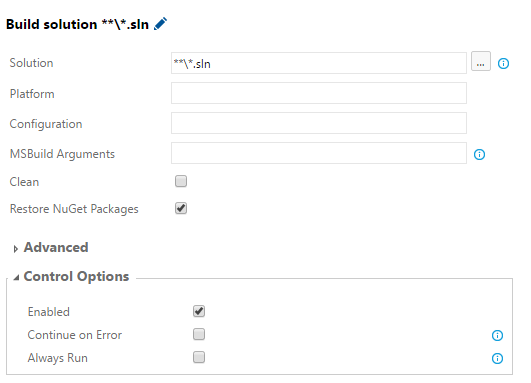The image size is (531, 383).
Task: Uncheck Restore NuGet Packages
Action: (x=181, y=208)
